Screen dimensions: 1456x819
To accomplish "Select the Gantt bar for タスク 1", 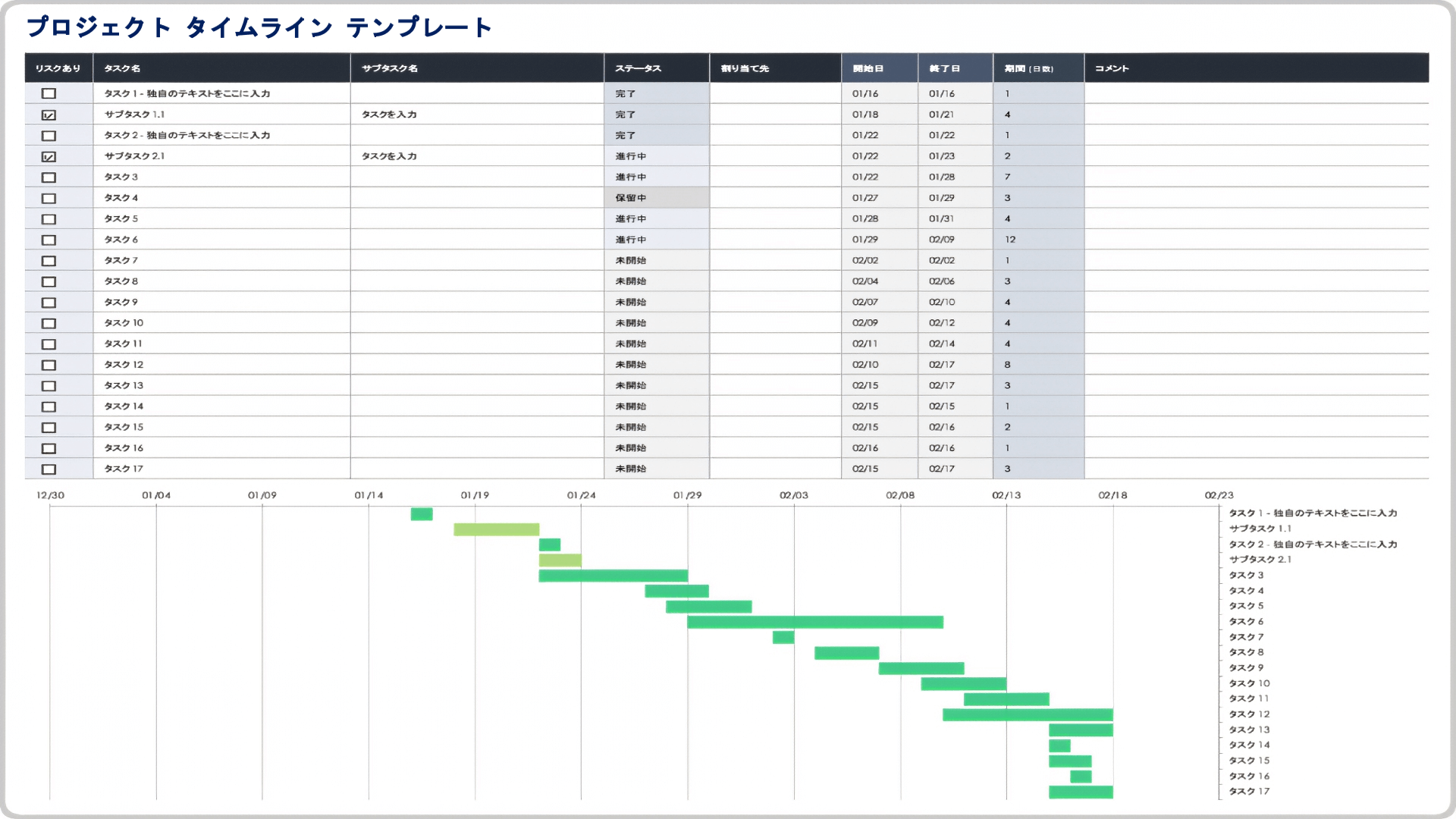I will [x=422, y=514].
